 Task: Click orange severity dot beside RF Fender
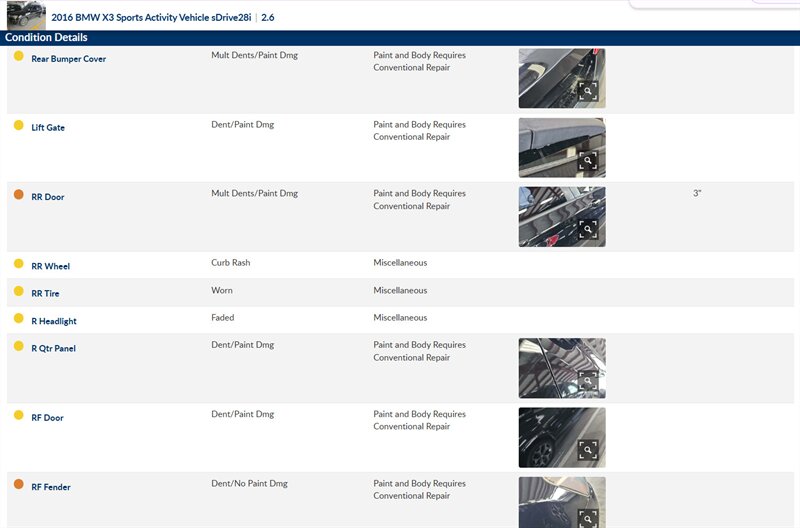pos(18,485)
